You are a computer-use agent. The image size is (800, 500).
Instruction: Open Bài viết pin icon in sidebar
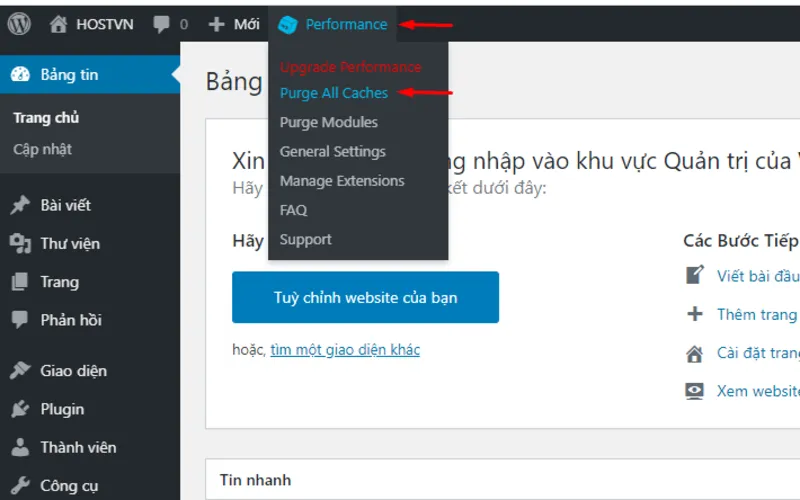pos(20,205)
